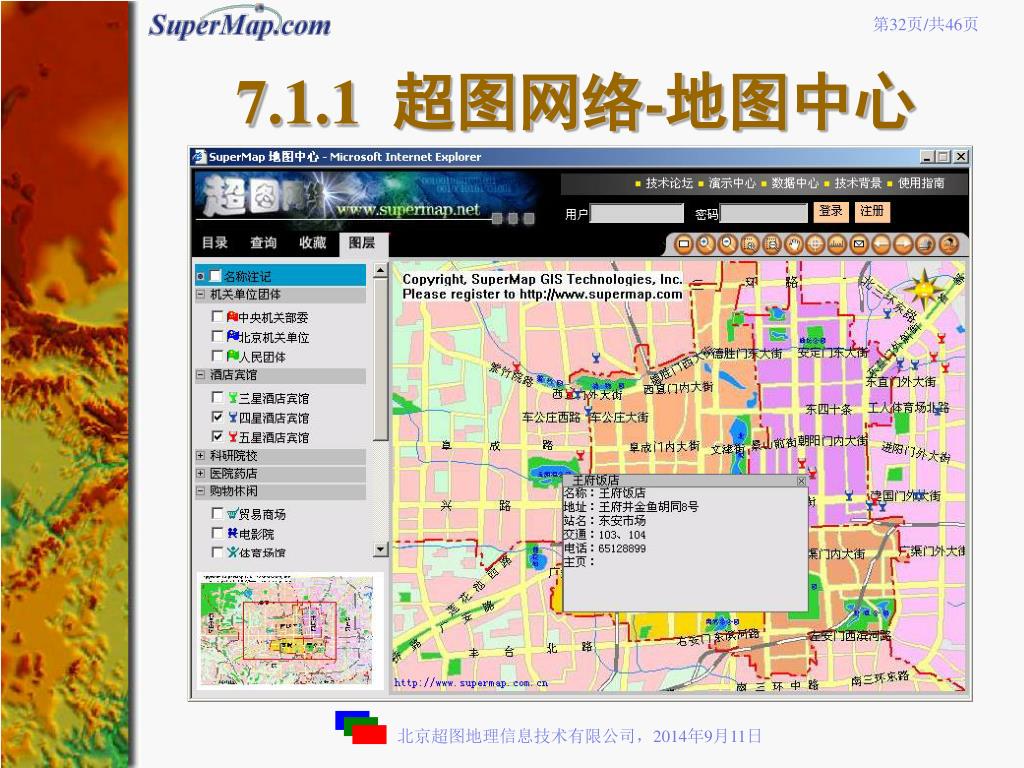Open the 技术论坛 link
1024x768 pixels.
tap(669, 184)
